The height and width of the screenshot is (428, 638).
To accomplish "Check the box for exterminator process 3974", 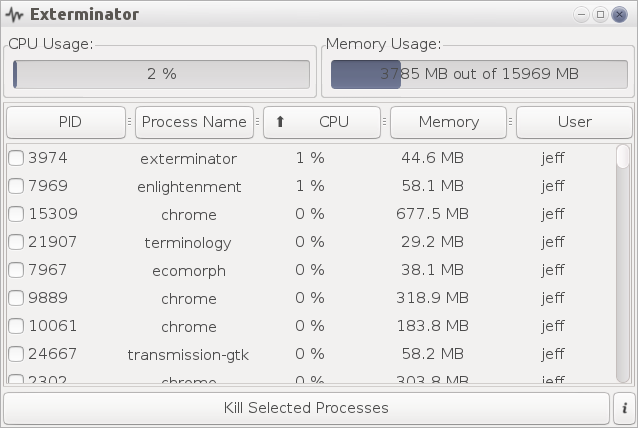I will pyautogui.click(x=16, y=158).
